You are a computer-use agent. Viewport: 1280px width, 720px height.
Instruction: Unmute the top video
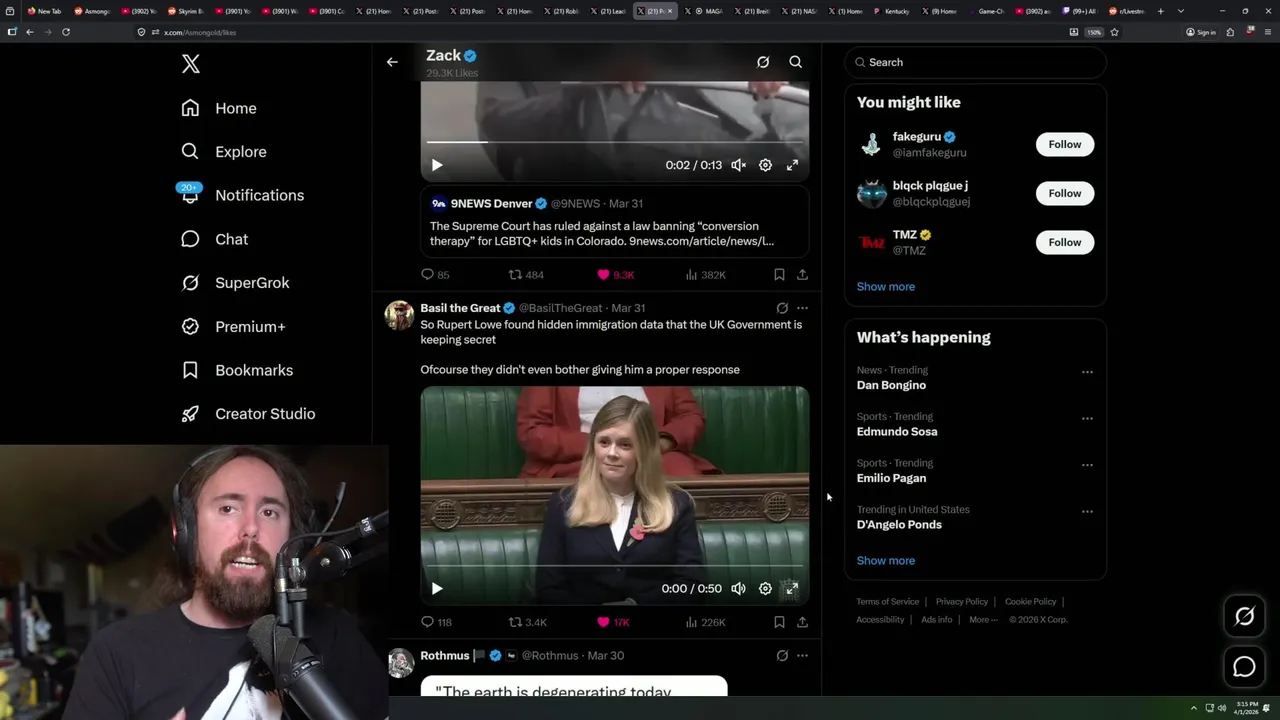(x=738, y=165)
